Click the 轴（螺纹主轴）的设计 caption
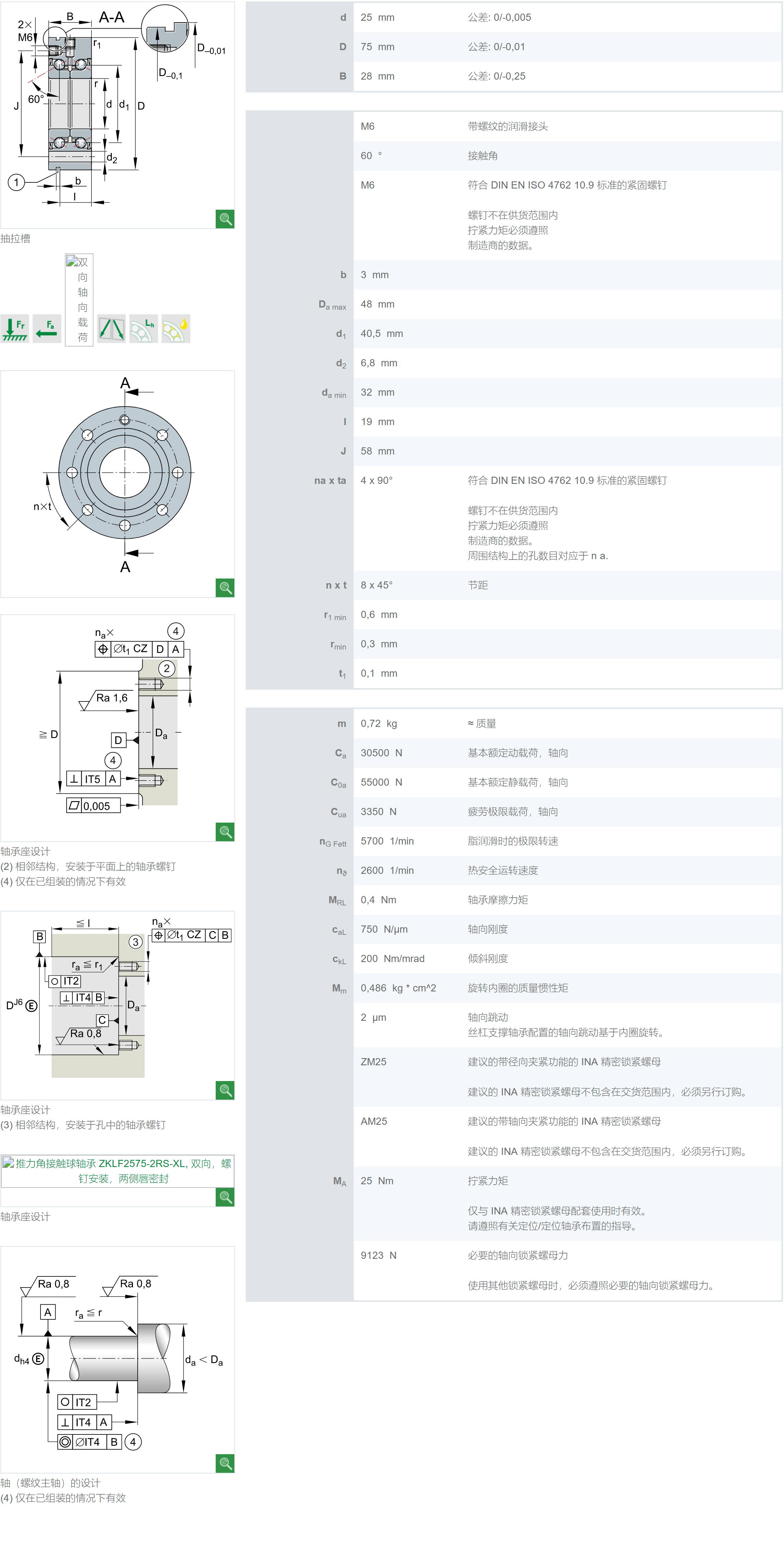Screen dimensions: 784x1566 [x=51, y=1483]
